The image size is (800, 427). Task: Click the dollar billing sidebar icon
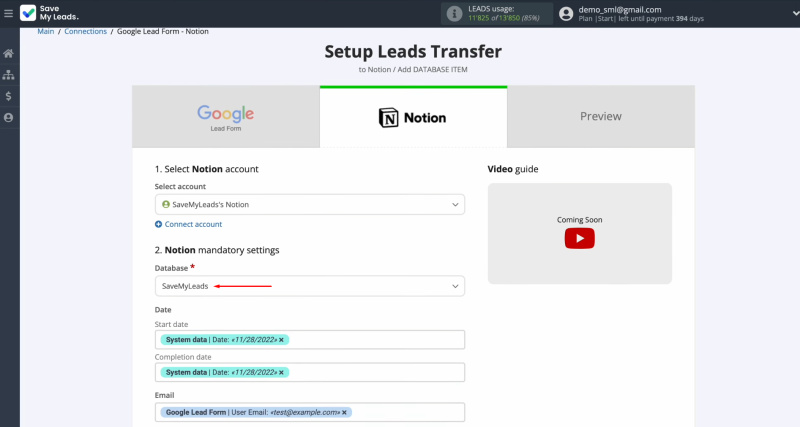(9, 96)
